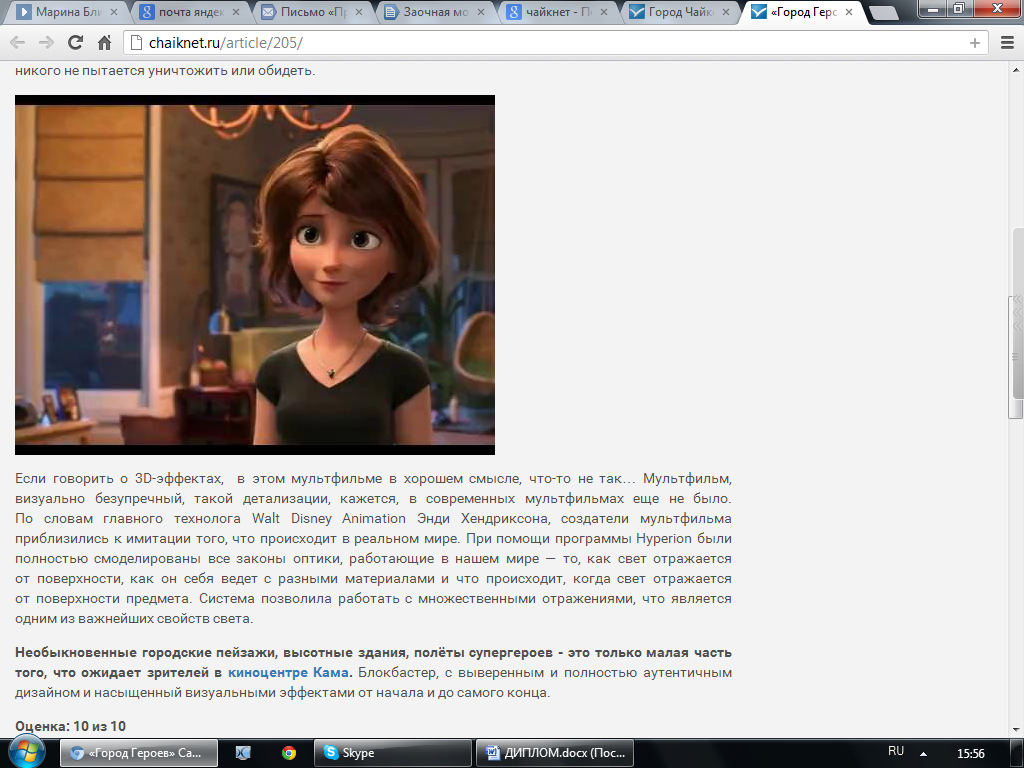Viewport: 1024px width, 768px height.
Task: Switch to the «Заочная мо» tab
Action: (430, 12)
